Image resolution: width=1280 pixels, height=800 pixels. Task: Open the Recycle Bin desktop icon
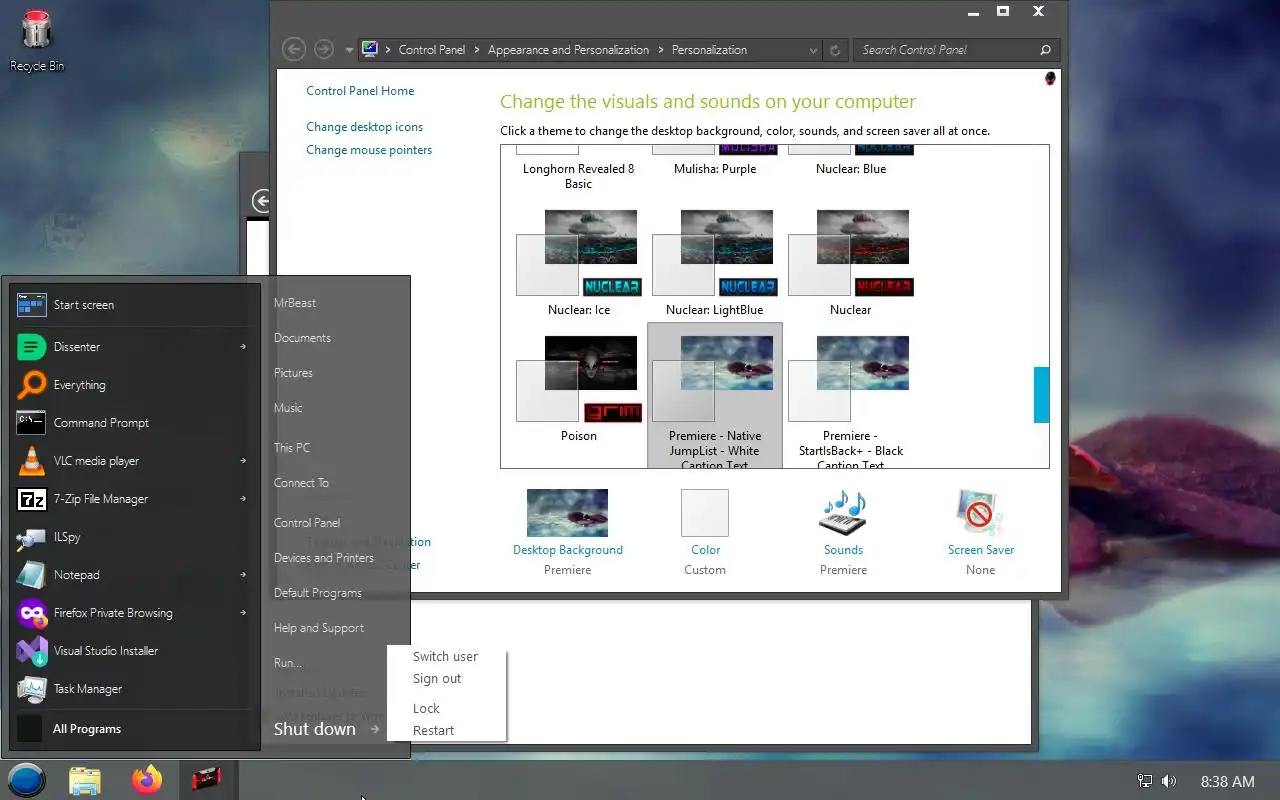37,40
